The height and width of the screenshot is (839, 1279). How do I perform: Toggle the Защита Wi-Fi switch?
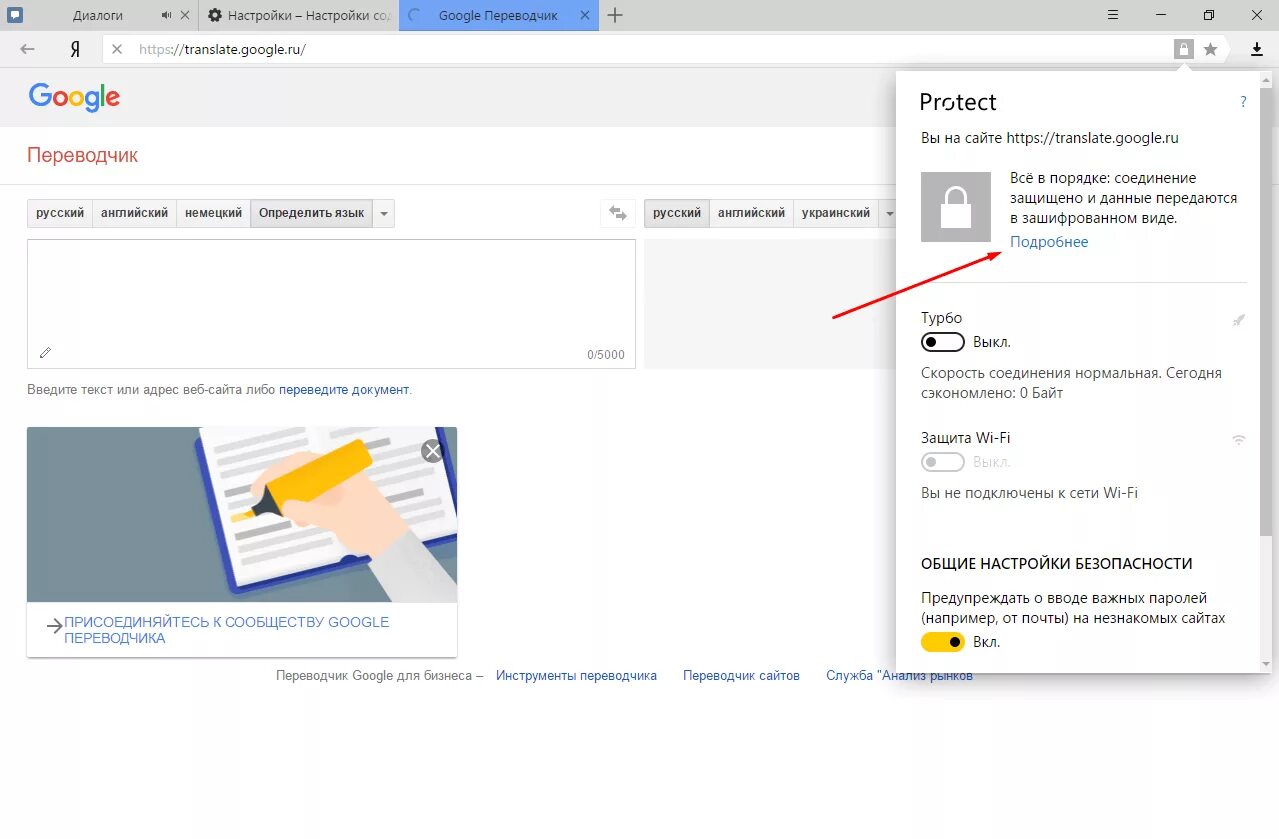943,462
